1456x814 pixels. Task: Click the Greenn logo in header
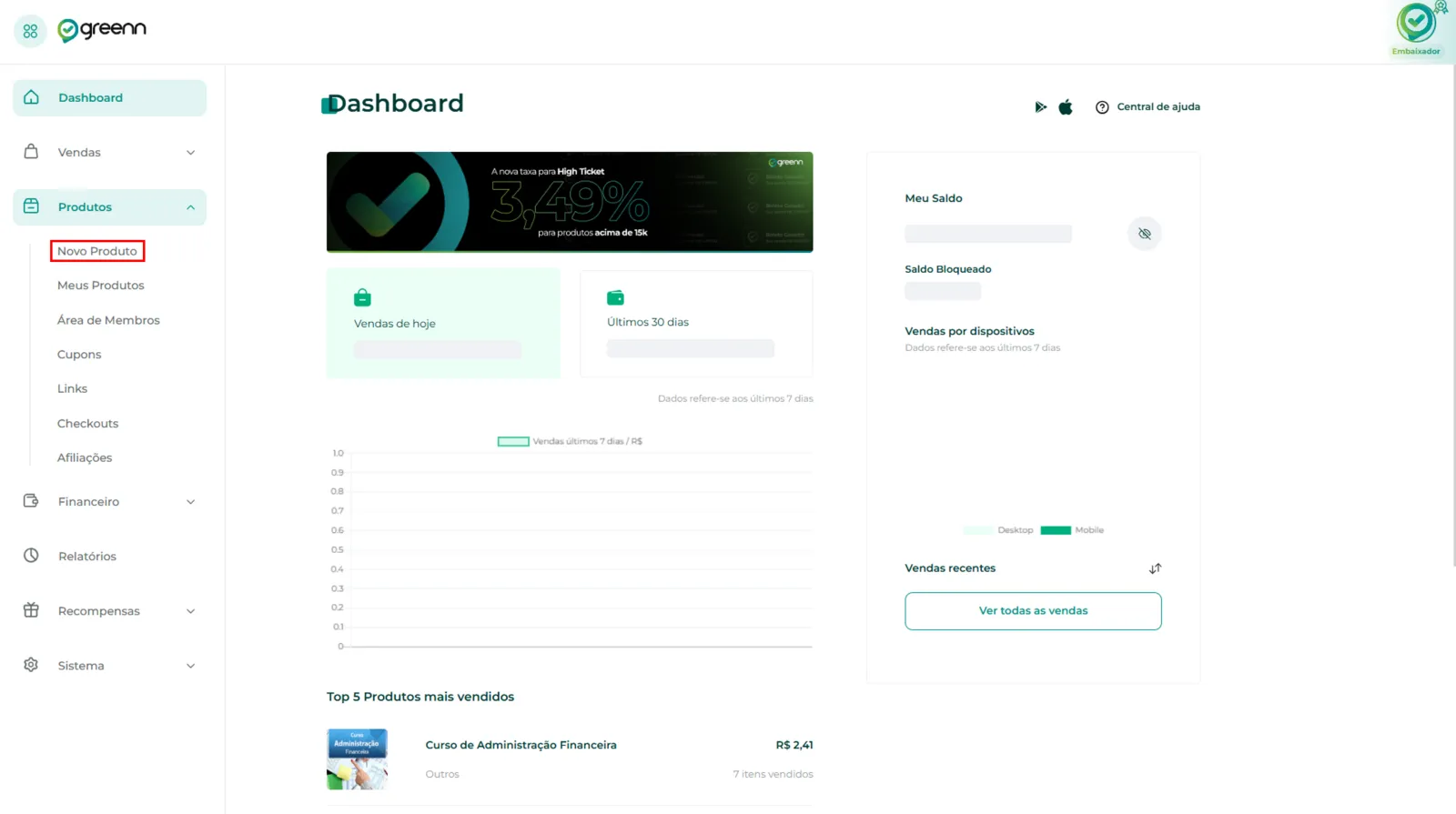click(x=102, y=30)
